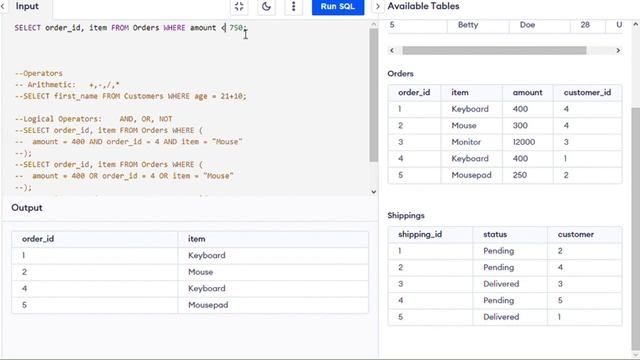Click the tables horizontal scrollbar thumb
Screen dimensions: 640x360
click(x=494, y=50)
